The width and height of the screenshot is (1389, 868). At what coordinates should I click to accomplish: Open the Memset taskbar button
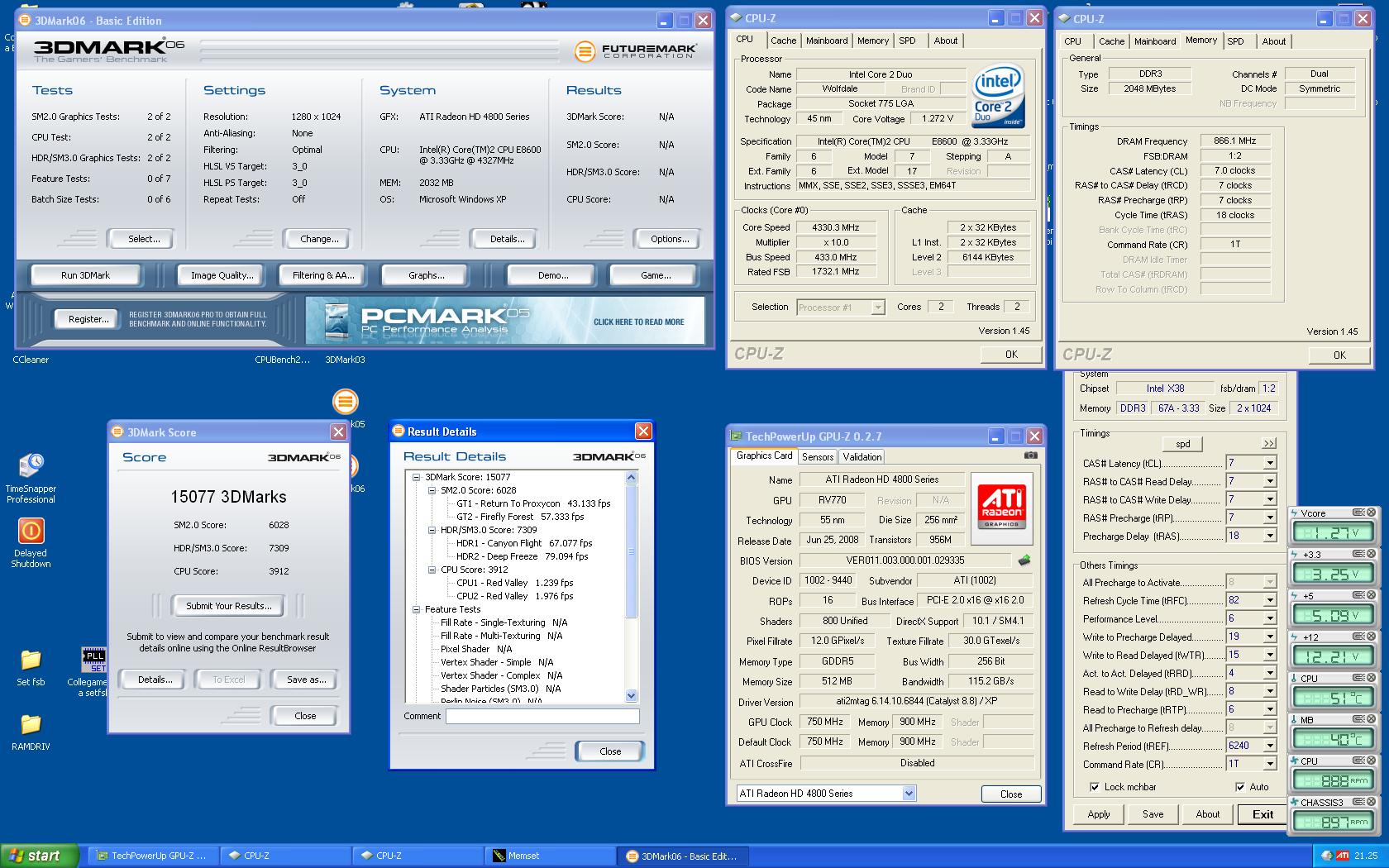548,856
